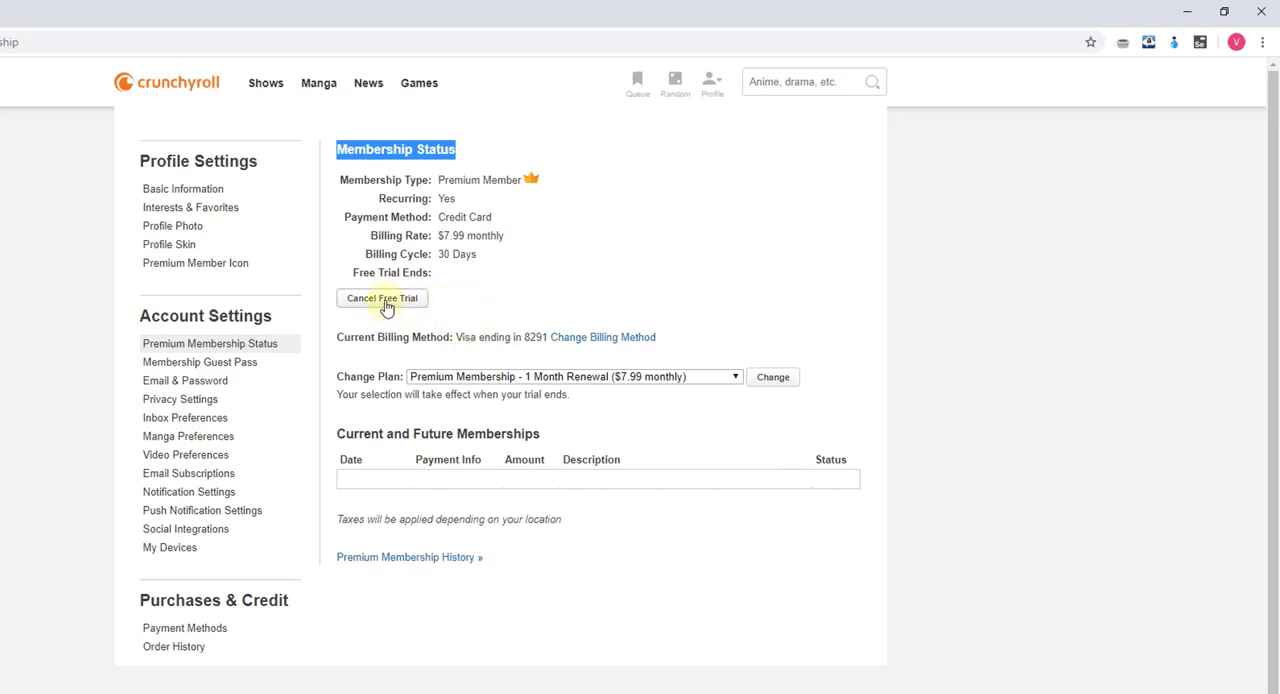The image size is (1280, 694).
Task: Click the Crunchyroll logo
Action: pyautogui.click(x=167, y=82)
